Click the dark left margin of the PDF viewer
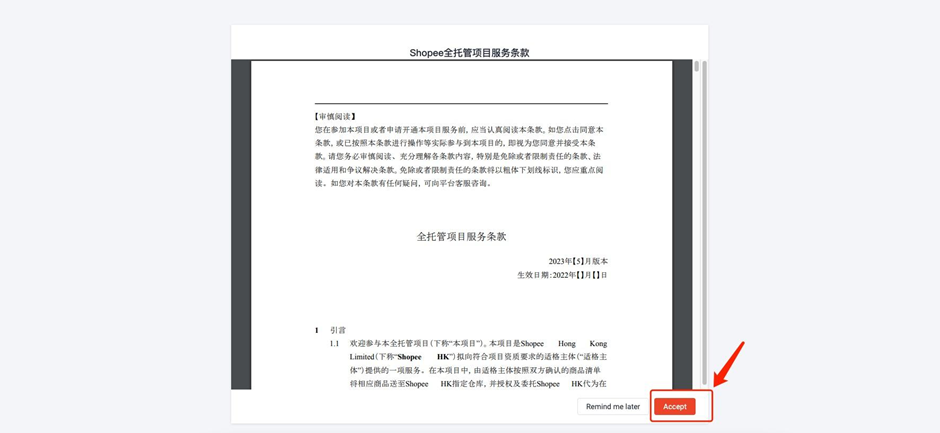940x433 pixels. 240,220
